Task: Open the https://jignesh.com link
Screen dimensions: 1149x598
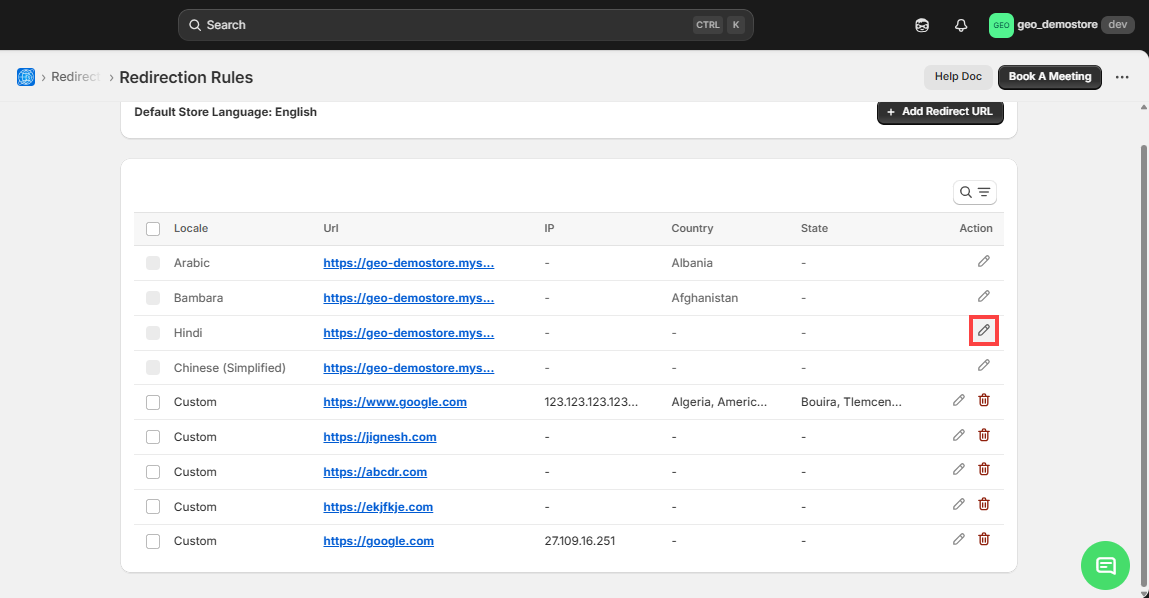Action: (379, 437)
